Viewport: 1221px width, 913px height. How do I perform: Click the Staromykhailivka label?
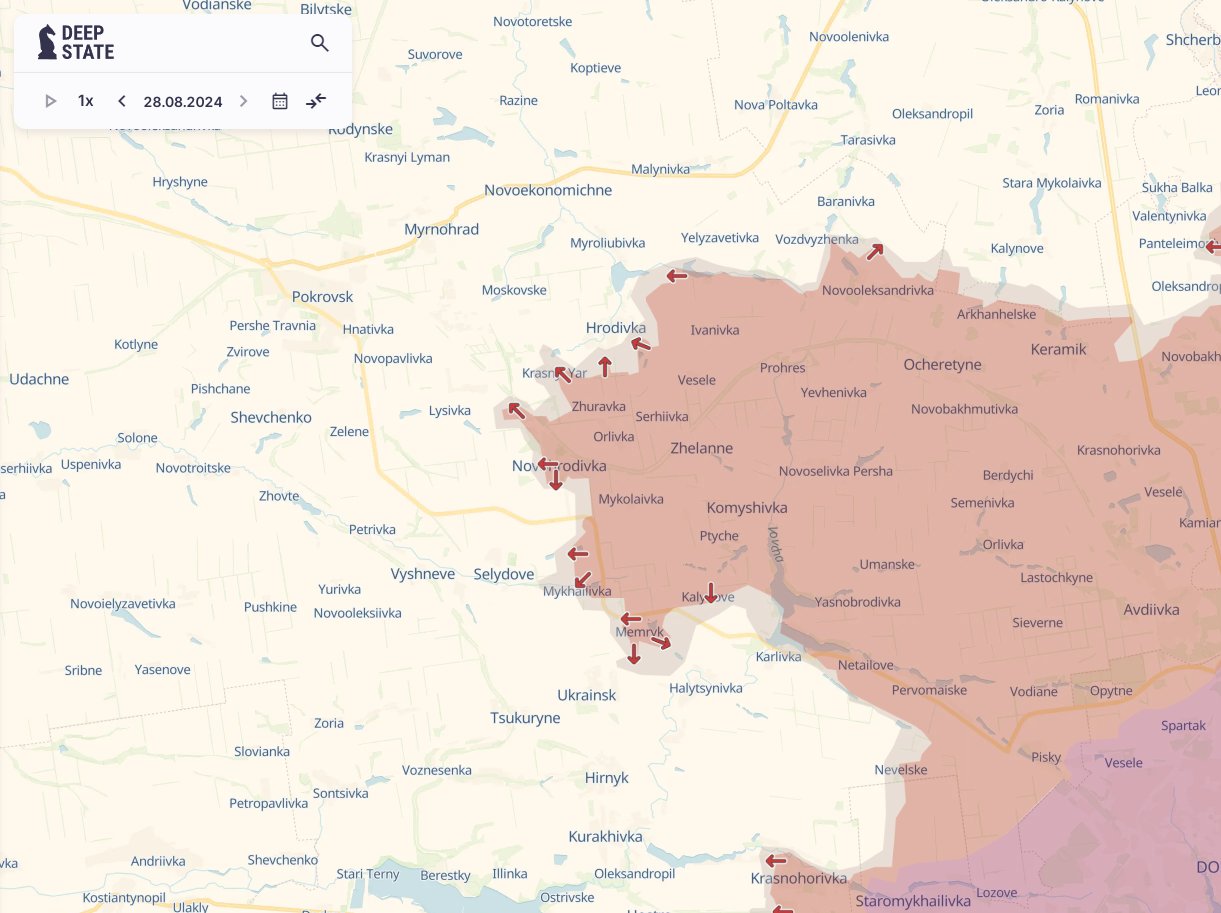click(913, 901)
